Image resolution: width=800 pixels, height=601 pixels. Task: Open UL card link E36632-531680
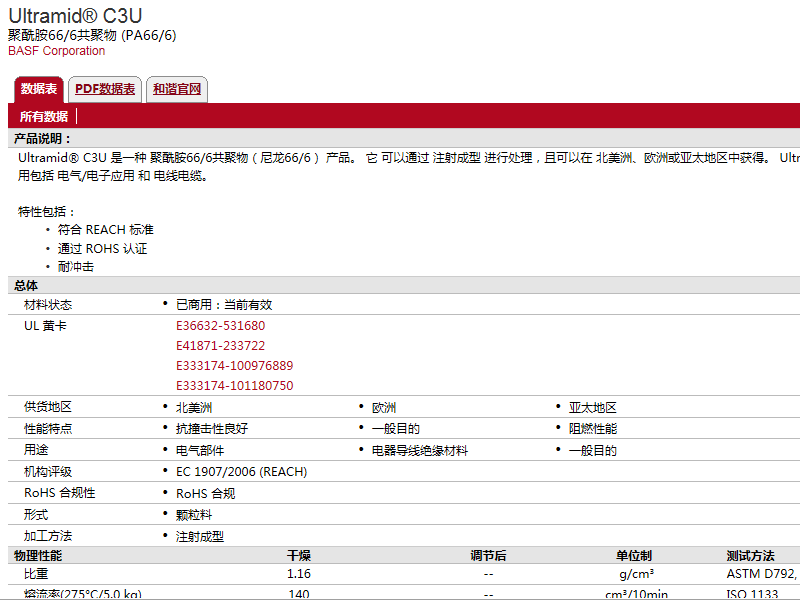[220, 325]
